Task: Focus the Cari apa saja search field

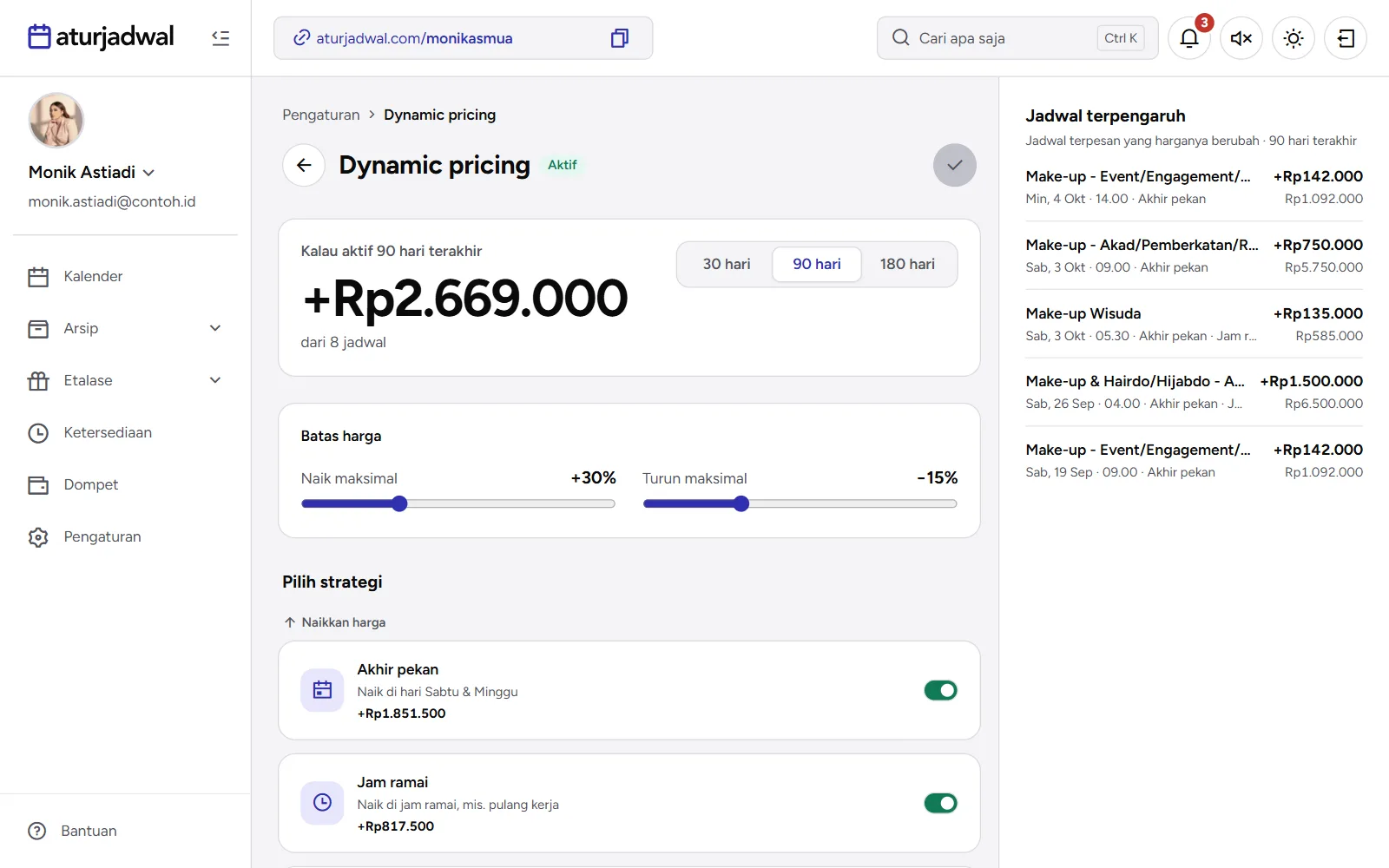Action: coord(1017,38)
